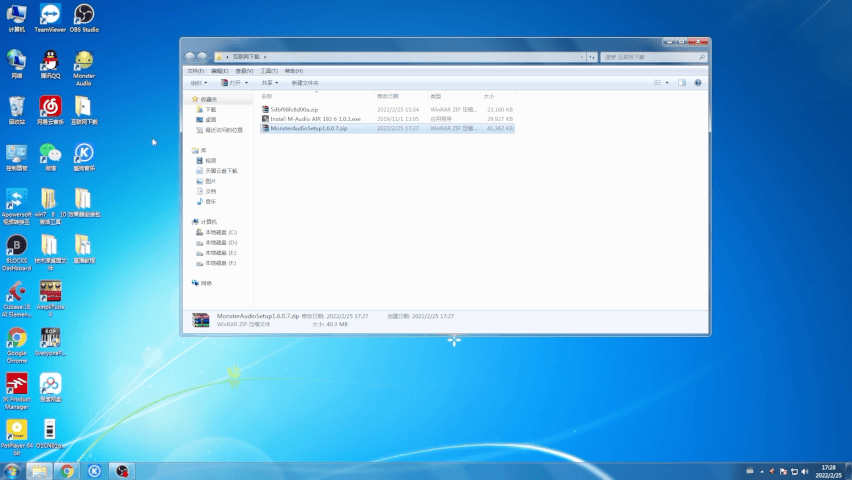This screenshot has width=852, height=480.
Task: Click the view mode icon in Explorer toolbar
Action: click(657, 83)
